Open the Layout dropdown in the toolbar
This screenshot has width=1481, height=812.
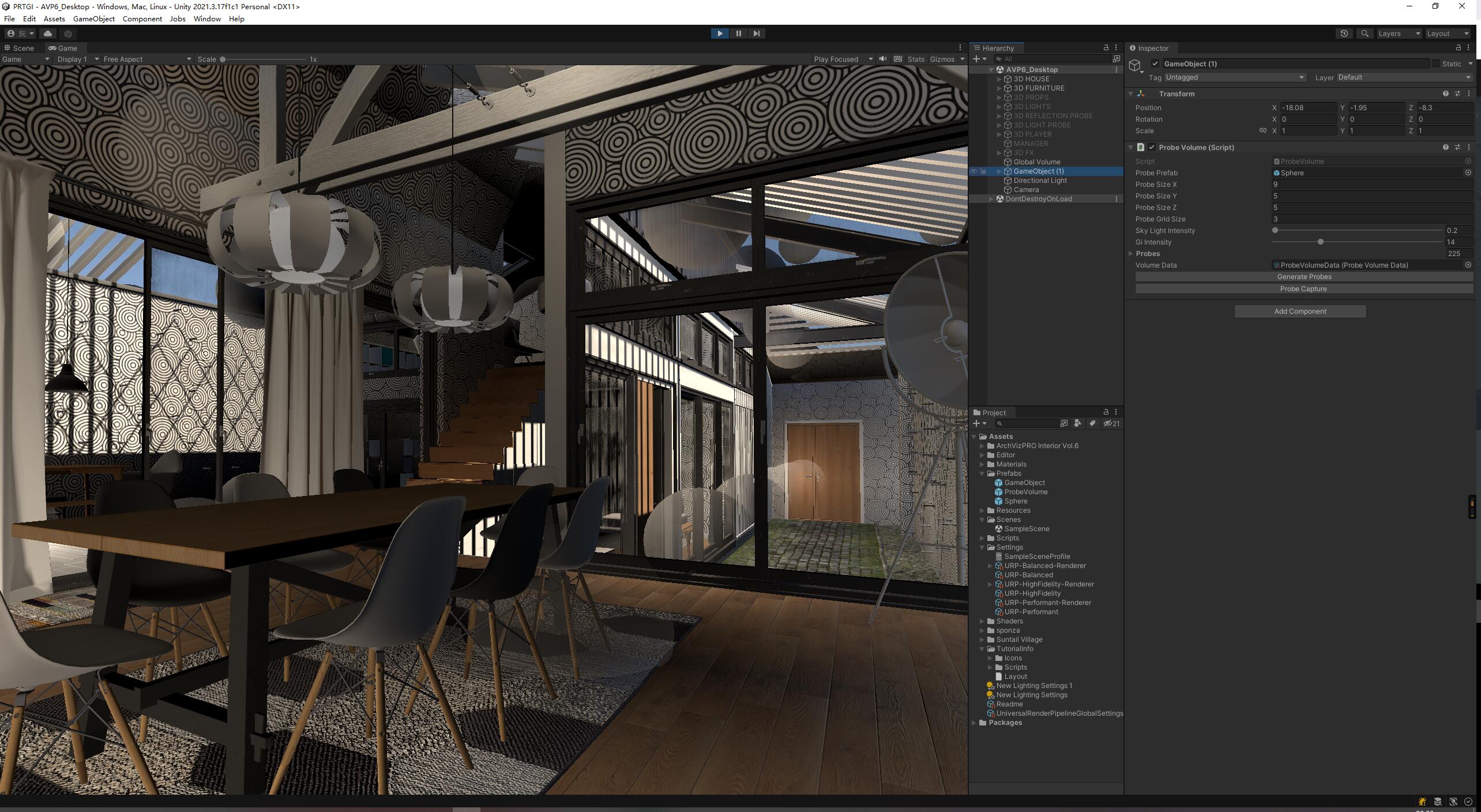click(x=1448, y=33)
